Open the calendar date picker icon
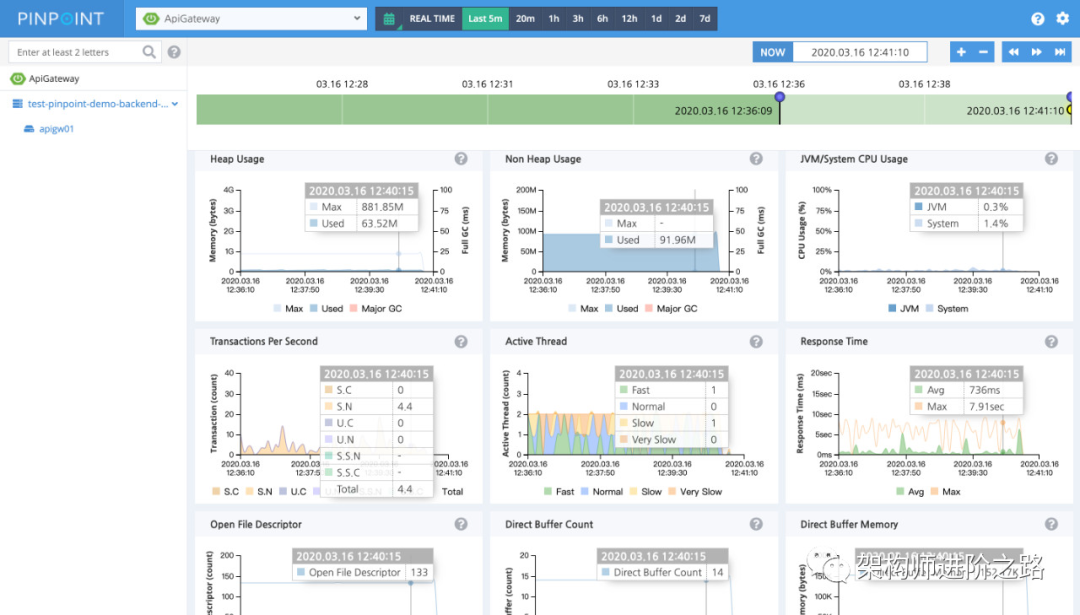This screenshot has width=1080, height=615. coord(389,19)
